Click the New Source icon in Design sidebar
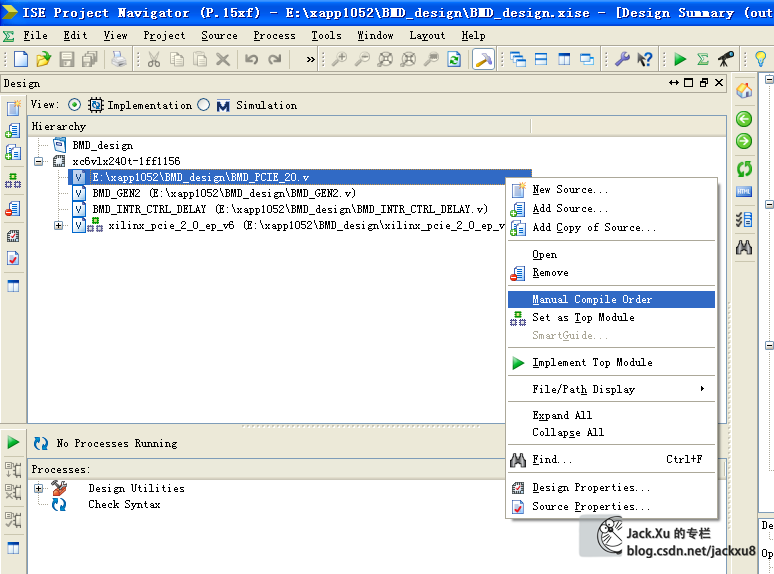 pos(13,107)
